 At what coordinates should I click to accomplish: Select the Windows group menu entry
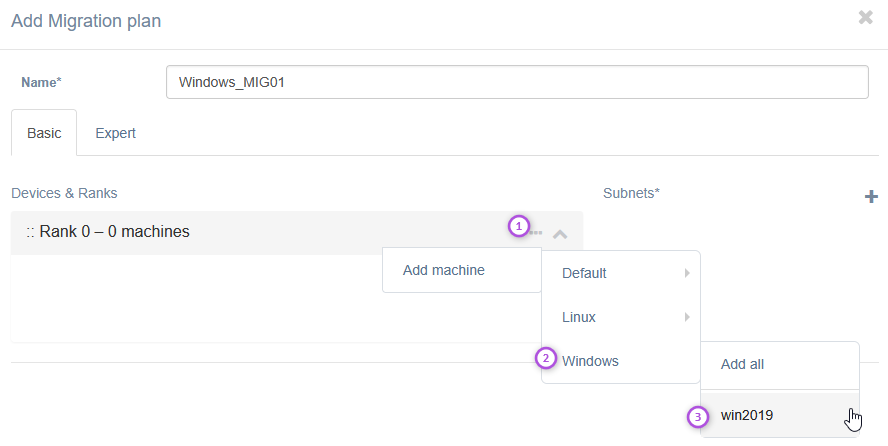click(590, 361)
